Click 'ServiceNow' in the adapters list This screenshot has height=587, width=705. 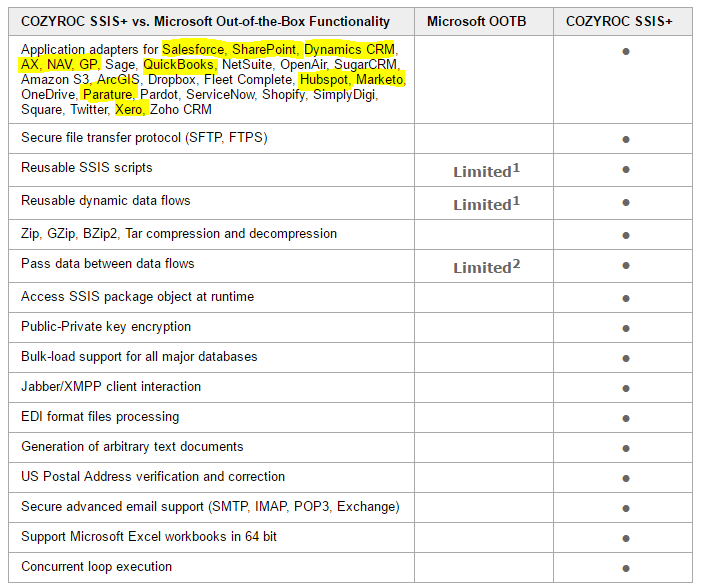click(x=220, y=94)
